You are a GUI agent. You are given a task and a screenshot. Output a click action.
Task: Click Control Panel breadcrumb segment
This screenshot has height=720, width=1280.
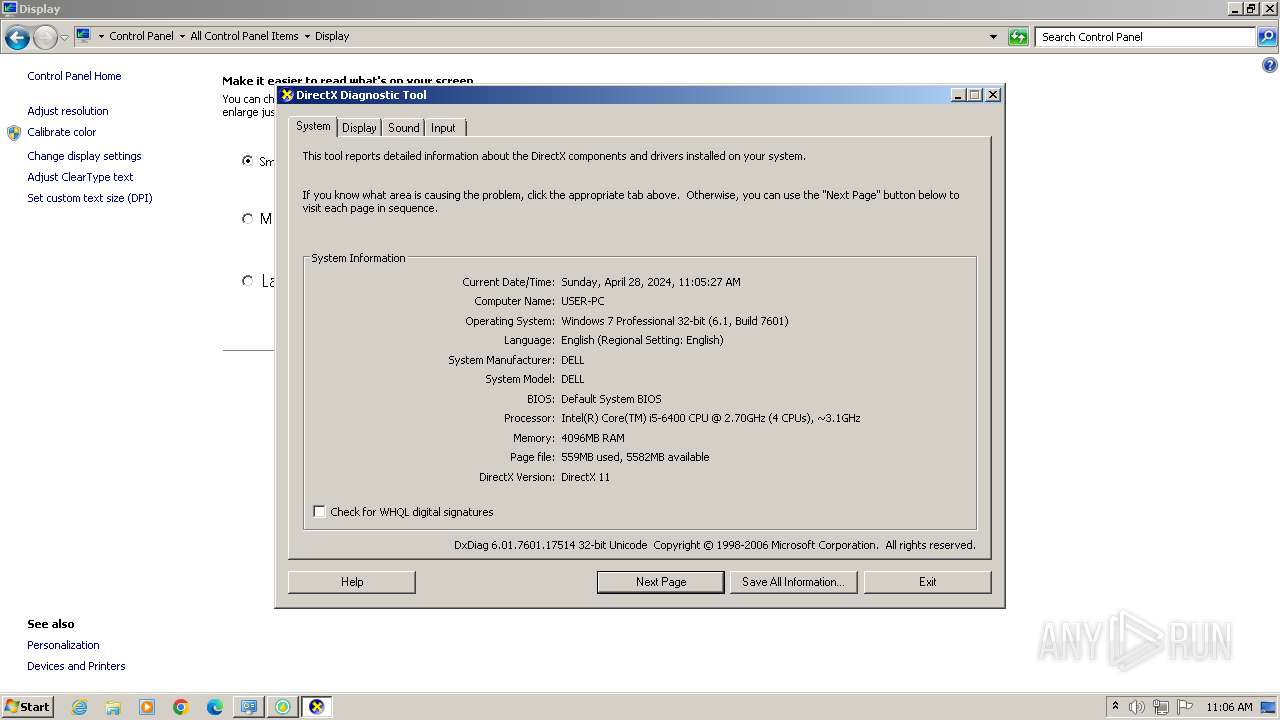(141, 36)
